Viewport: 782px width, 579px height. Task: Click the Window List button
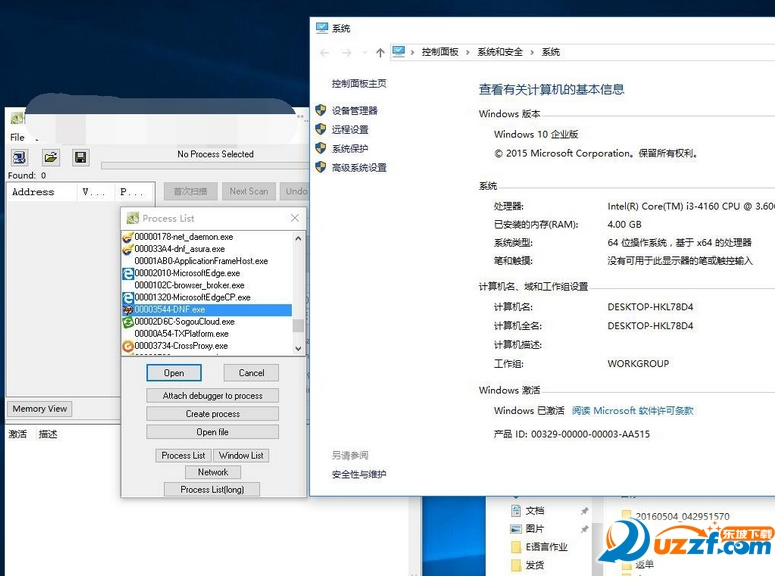click(241, 455)
